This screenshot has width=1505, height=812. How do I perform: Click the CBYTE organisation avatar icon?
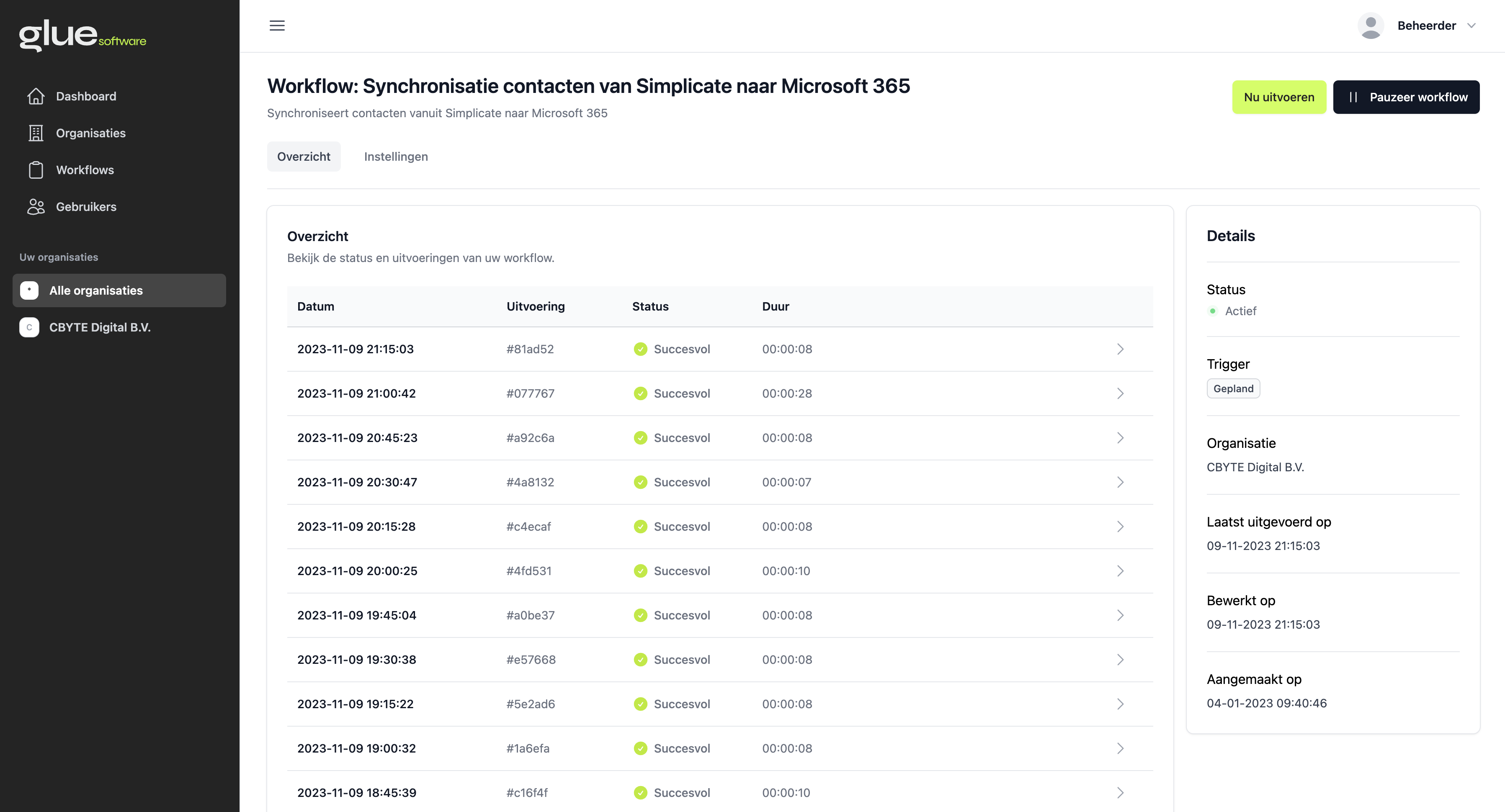pos(28,327)
